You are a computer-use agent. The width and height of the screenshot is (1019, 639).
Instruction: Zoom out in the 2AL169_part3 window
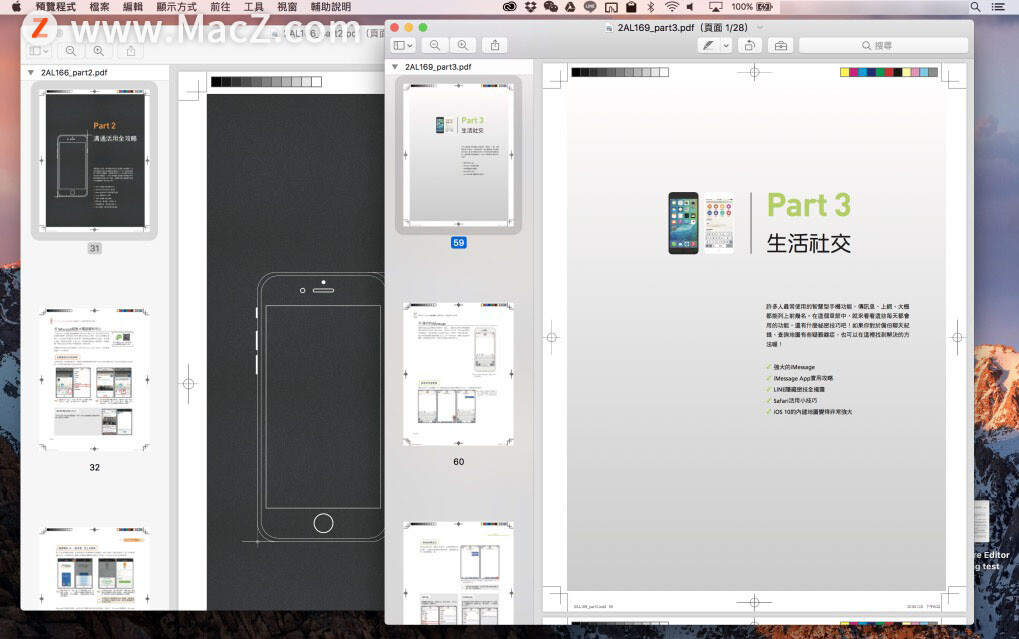click(x=435, y=46)
